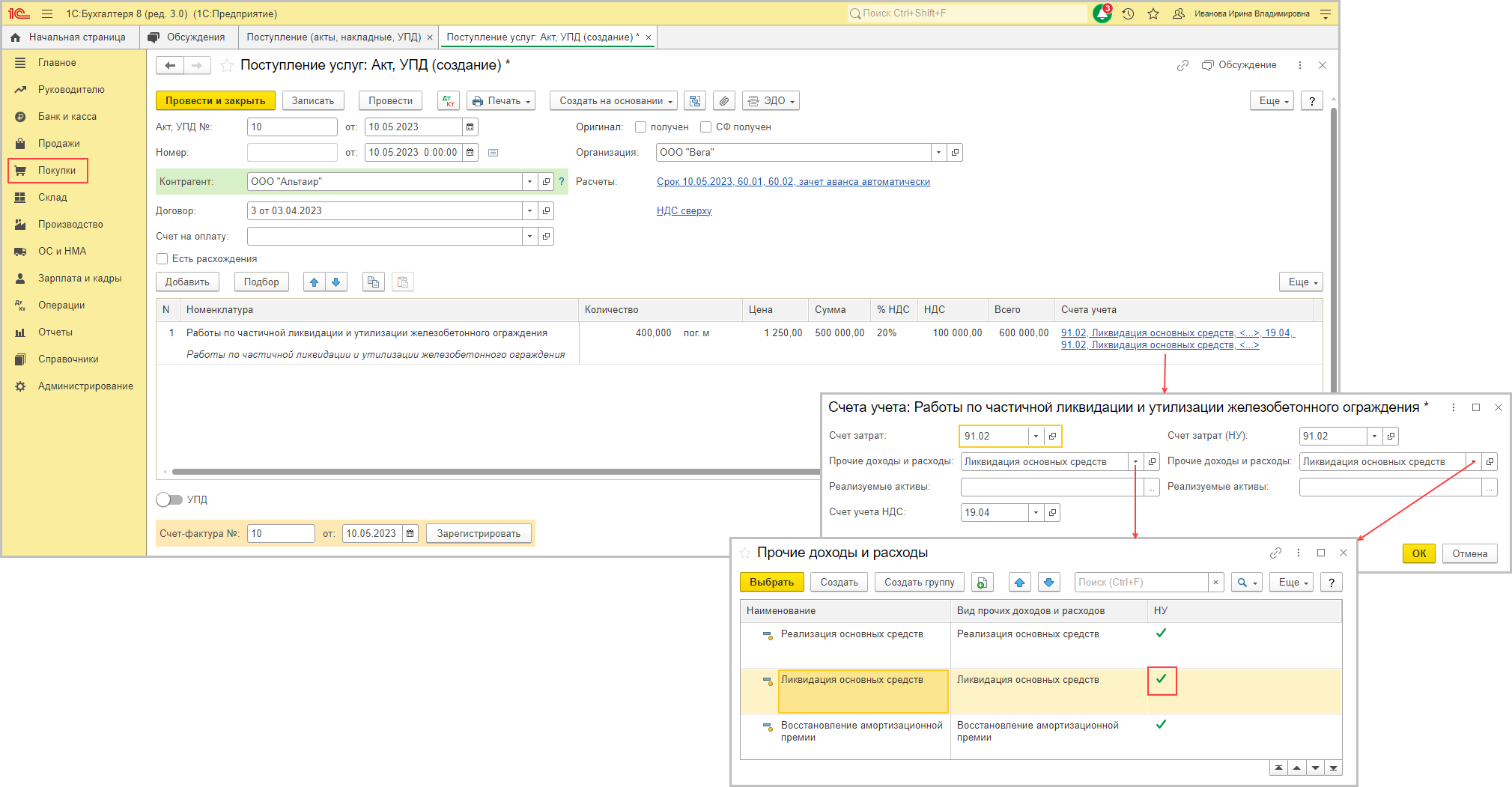Open Создать на основании dropdown
The image size is (1512, 787).
pos(614,101)
